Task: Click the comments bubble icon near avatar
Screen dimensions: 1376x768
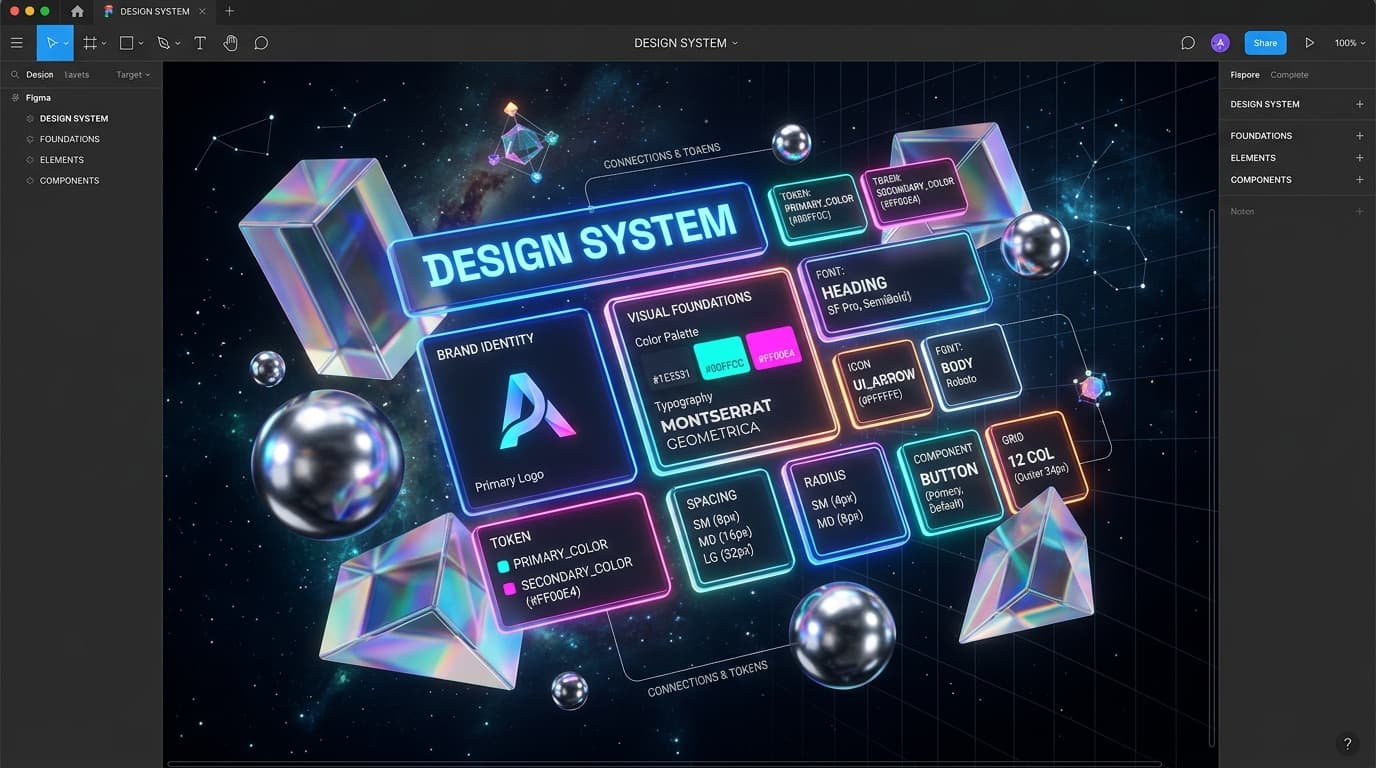Action: (x=1188, y=43)
